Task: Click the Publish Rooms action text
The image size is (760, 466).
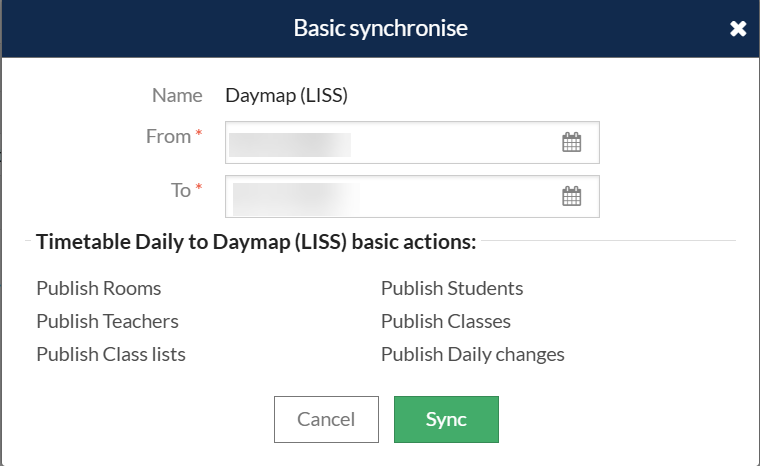Action: (99, 288)
